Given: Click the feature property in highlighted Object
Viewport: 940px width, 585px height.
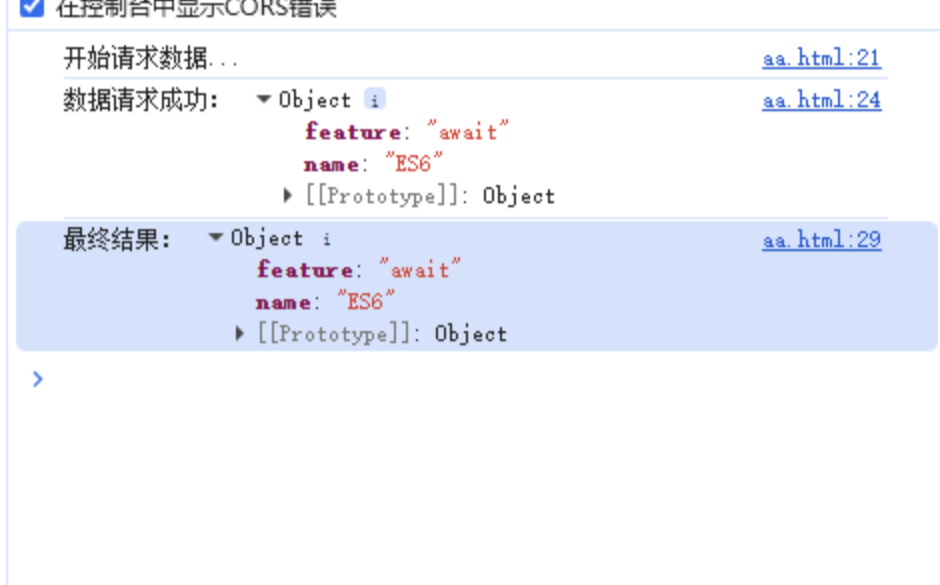Looking at the screenshot, I should [x=305, y=269].
